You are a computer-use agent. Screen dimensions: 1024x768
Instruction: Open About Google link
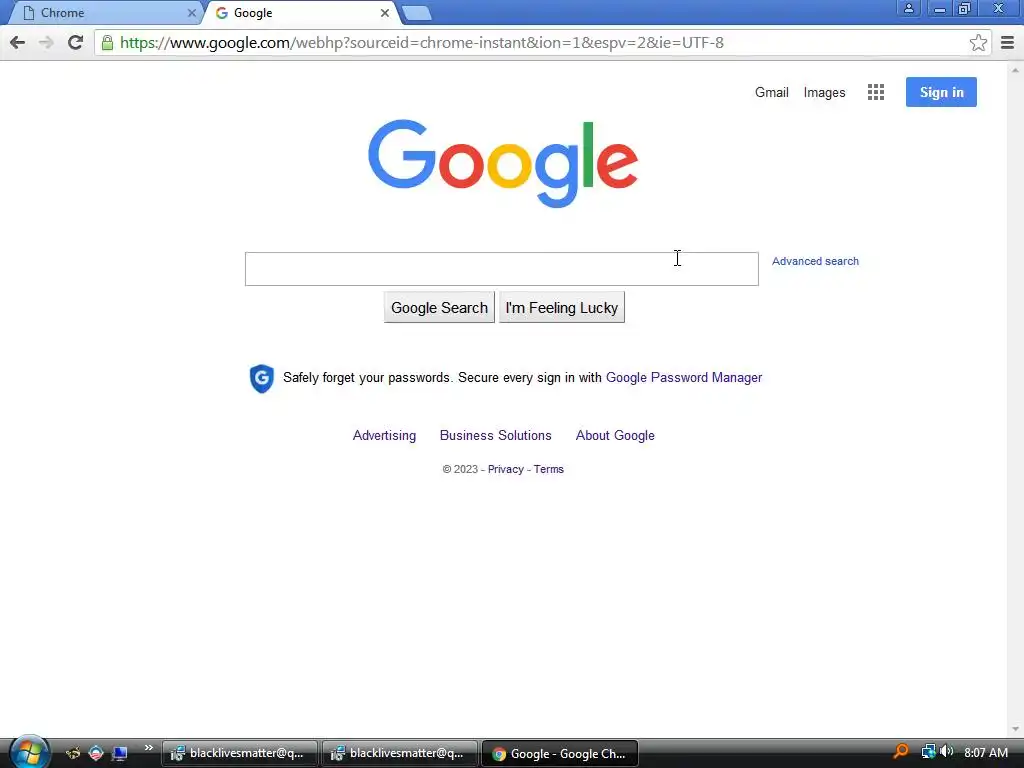point(615,436)
